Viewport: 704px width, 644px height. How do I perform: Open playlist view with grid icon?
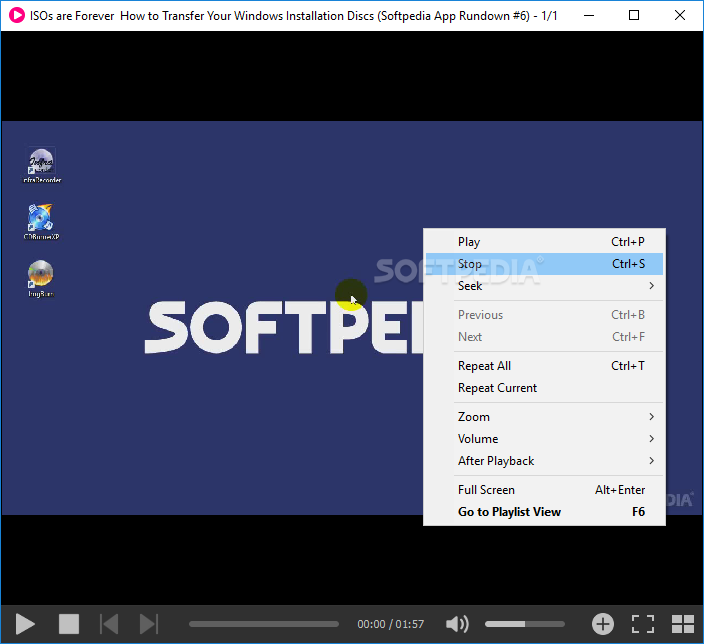pyautogui.click(x=683, y=624)
